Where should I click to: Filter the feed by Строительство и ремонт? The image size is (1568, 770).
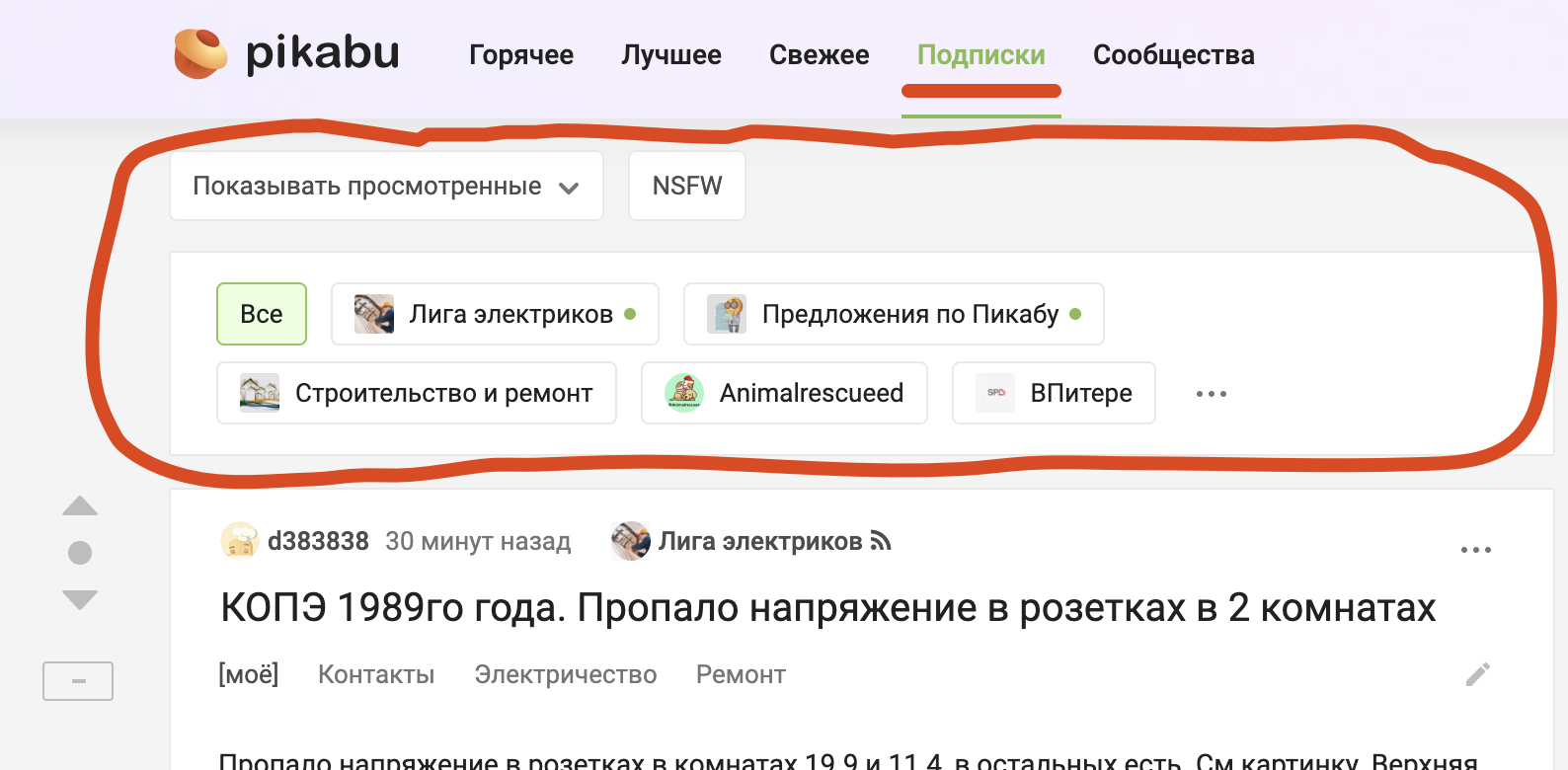point(417,393)
